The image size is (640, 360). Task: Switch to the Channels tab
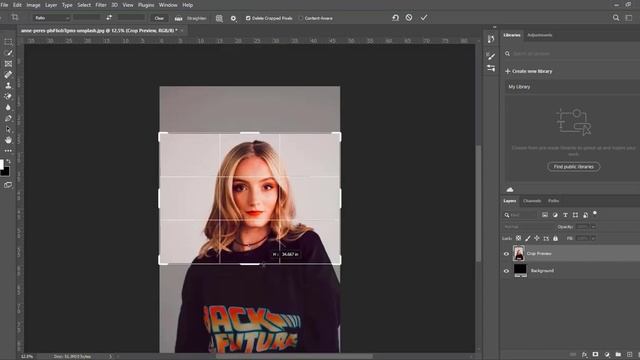tap(532, 201)
